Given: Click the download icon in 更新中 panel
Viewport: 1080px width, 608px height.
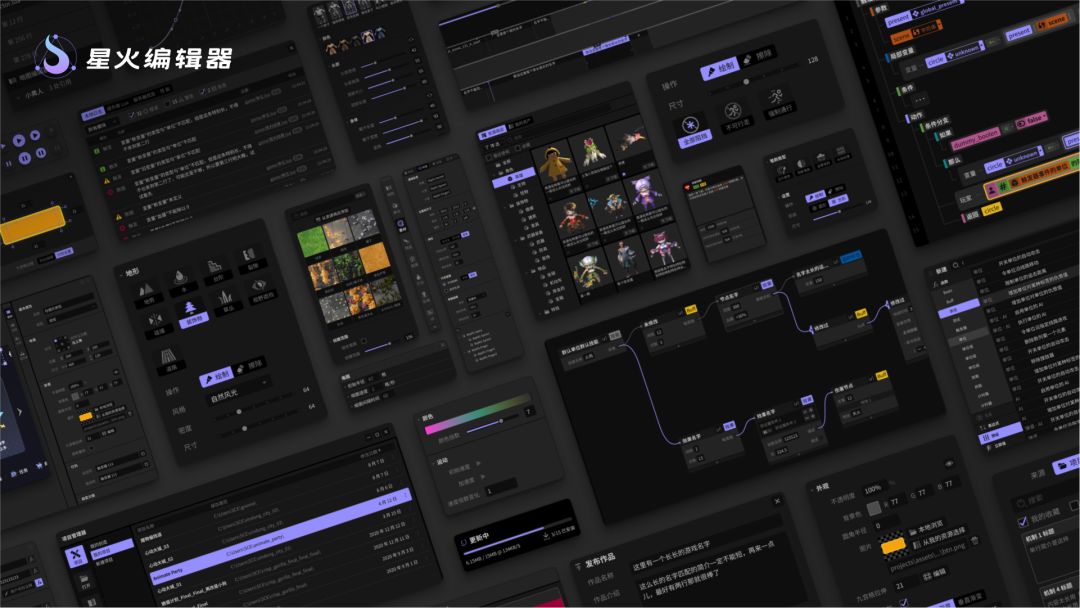Looking at the screenshot, I should tap(545, 535).
